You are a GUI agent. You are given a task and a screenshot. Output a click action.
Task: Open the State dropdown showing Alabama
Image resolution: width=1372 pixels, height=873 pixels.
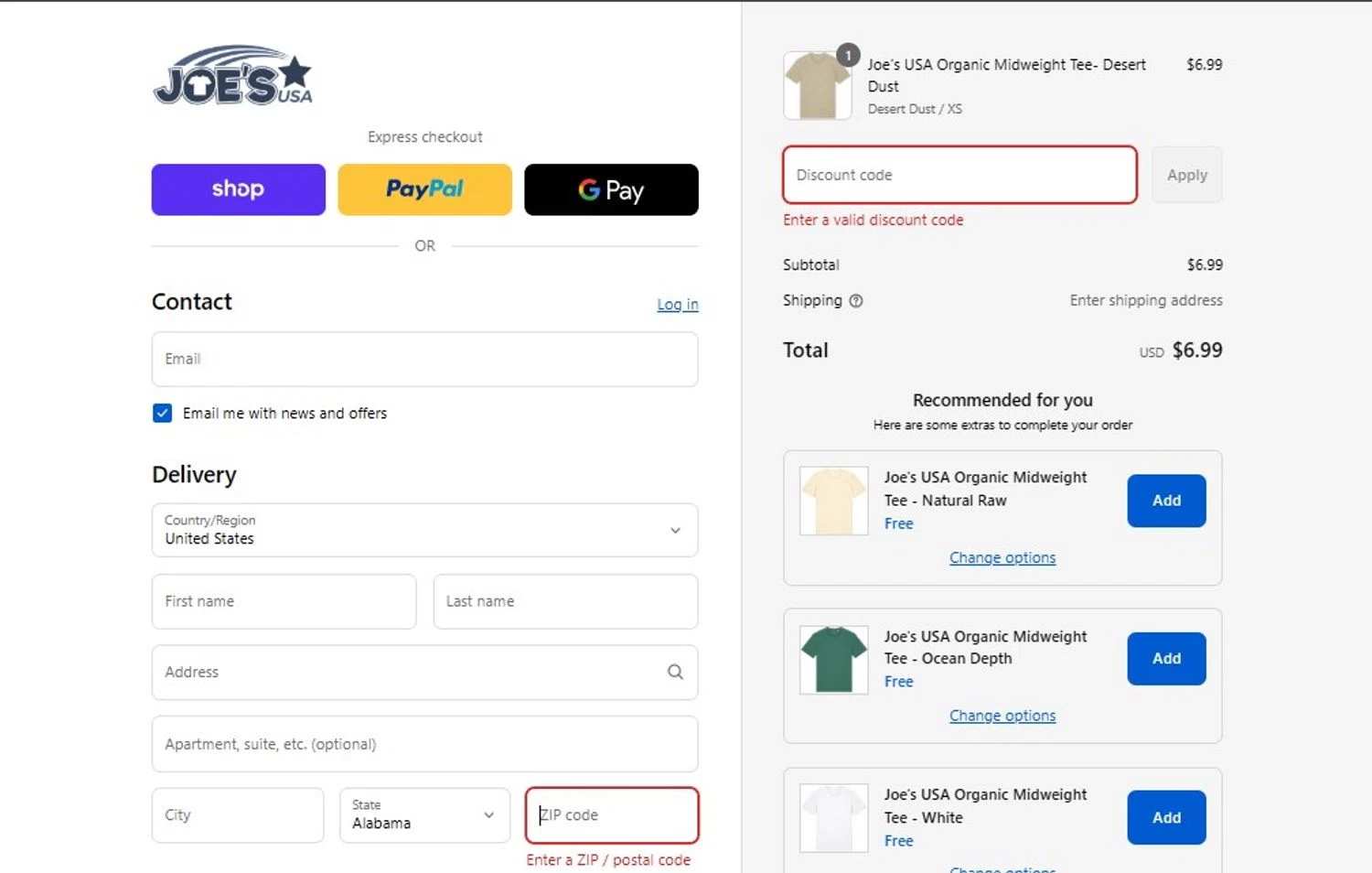pos(424,815)
